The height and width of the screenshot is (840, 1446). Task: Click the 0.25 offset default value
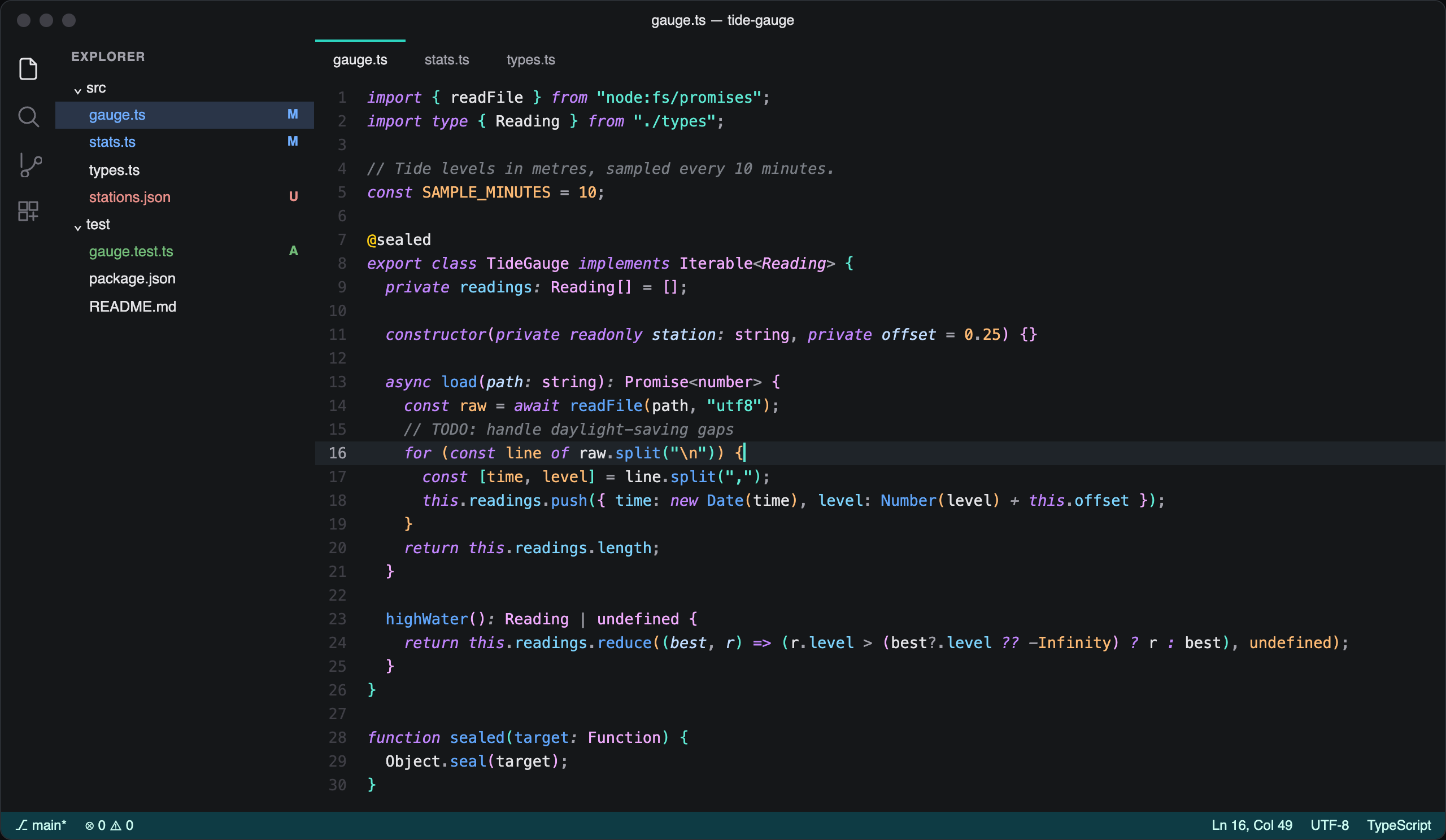point(982,334)
